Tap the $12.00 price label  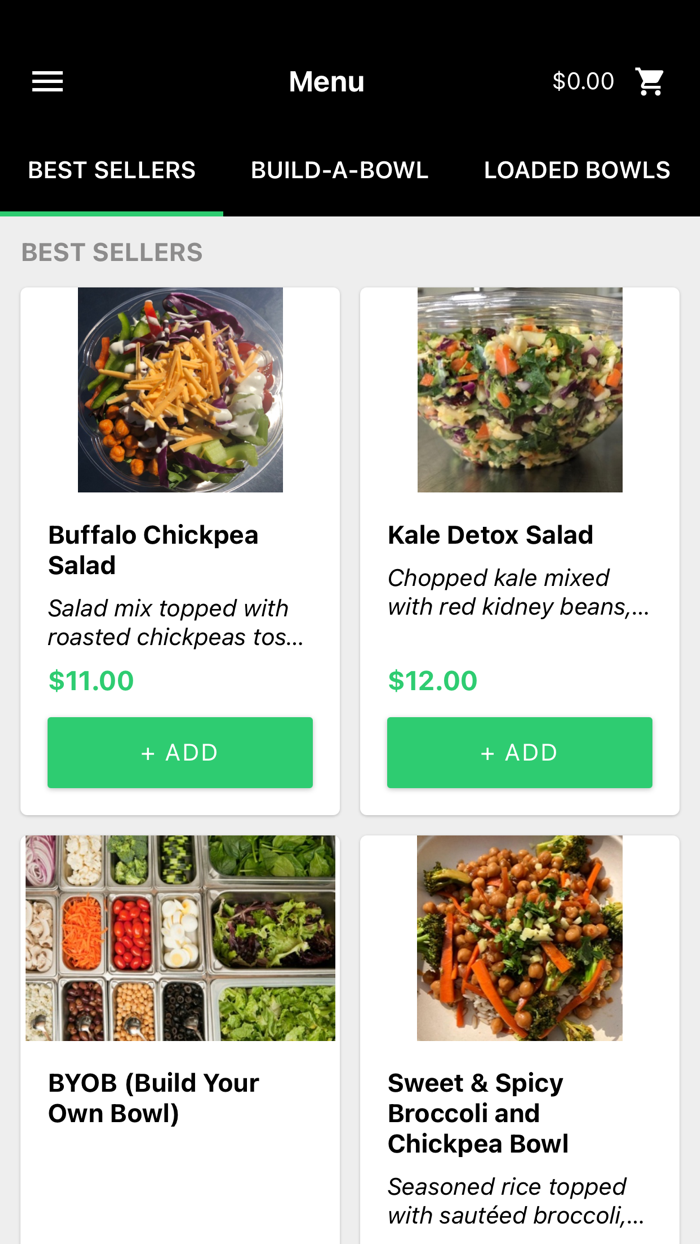point(432,681)
